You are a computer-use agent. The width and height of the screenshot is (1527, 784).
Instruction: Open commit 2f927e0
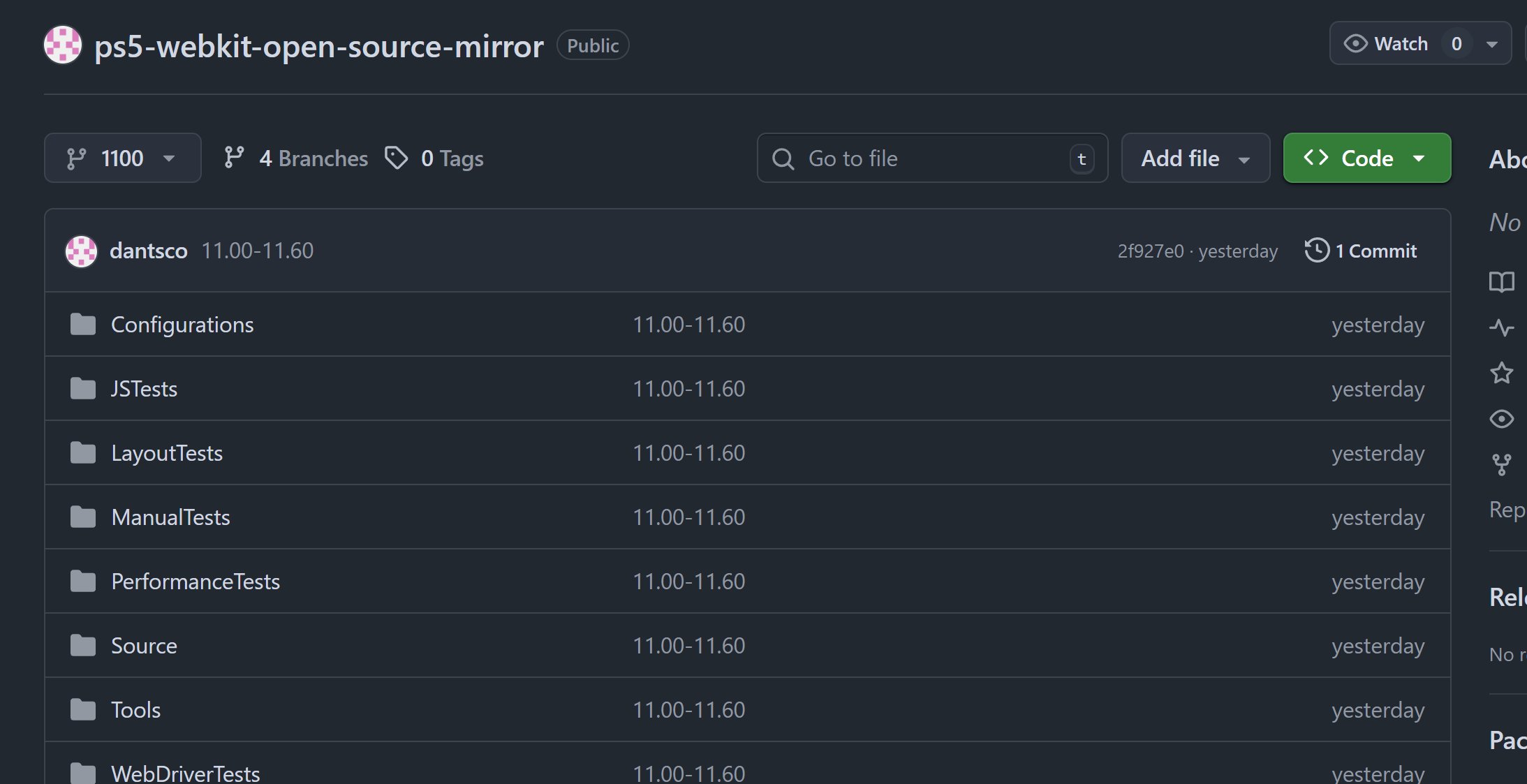coord(1151,251)
